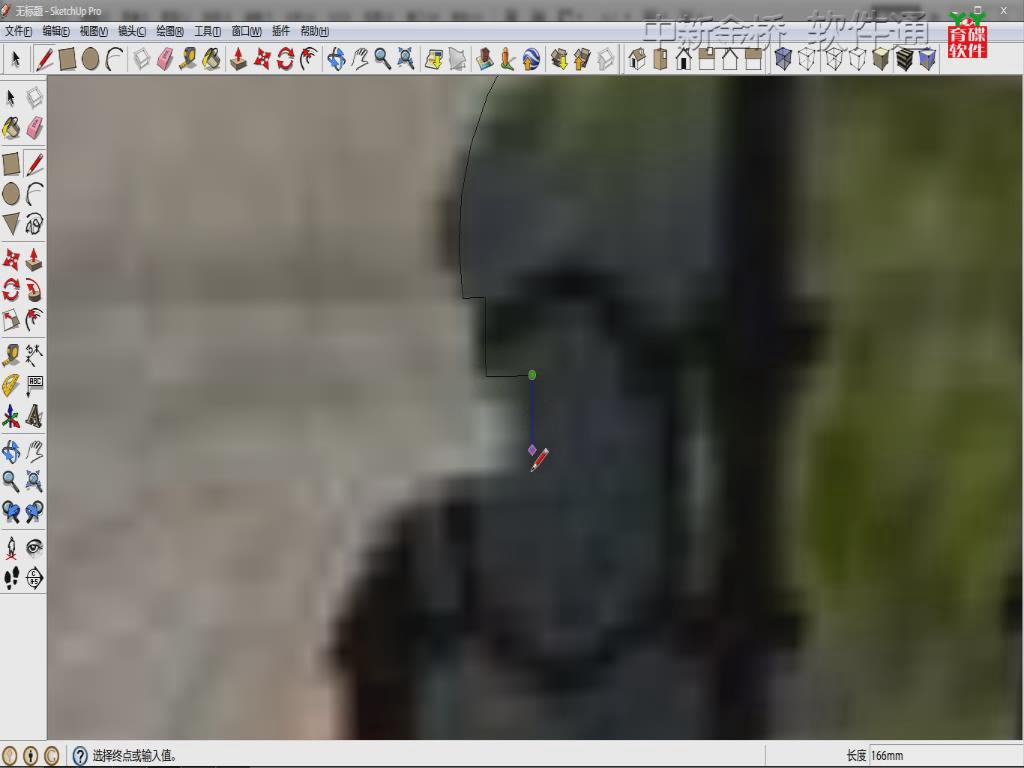Image resolution: width=1024 pixels, height=768 pixels.
Task: Click the 长度 length value box
Action: pos(944,756)
